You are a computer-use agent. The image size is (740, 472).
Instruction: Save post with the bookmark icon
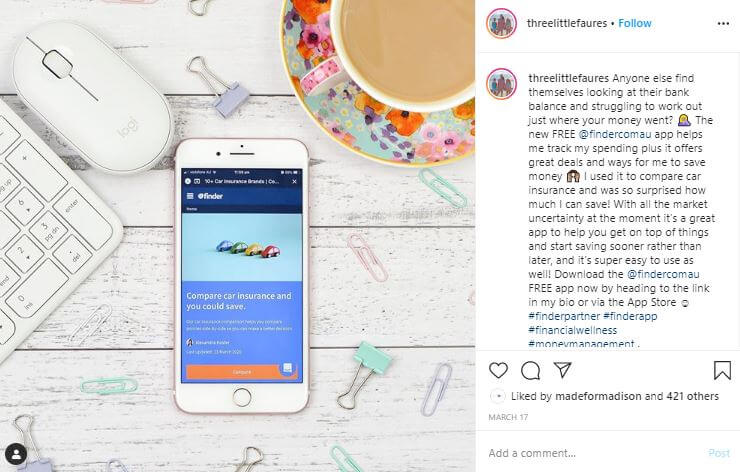click(722, 371)
